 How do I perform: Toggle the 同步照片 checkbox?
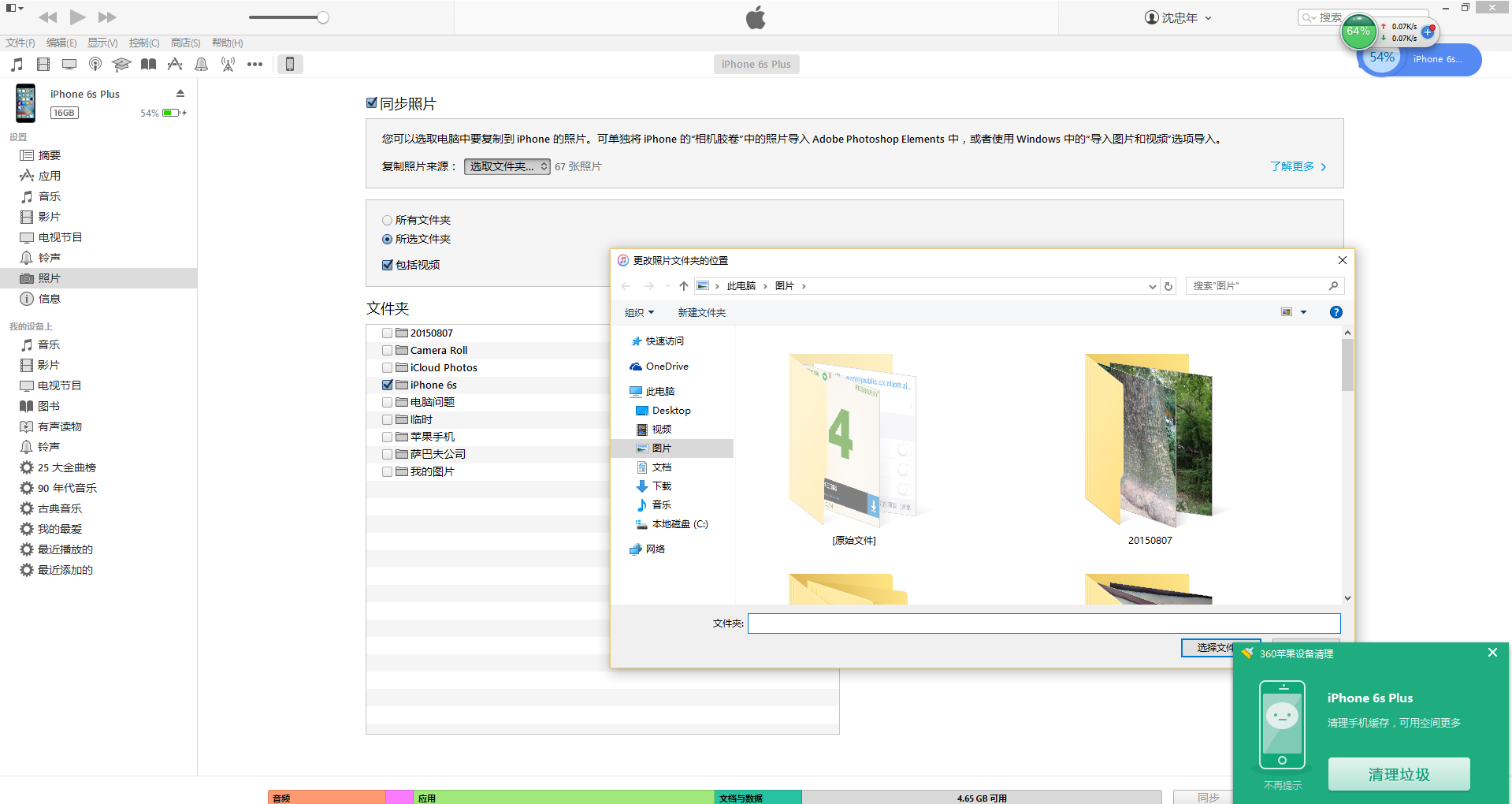tap(372, 103)
